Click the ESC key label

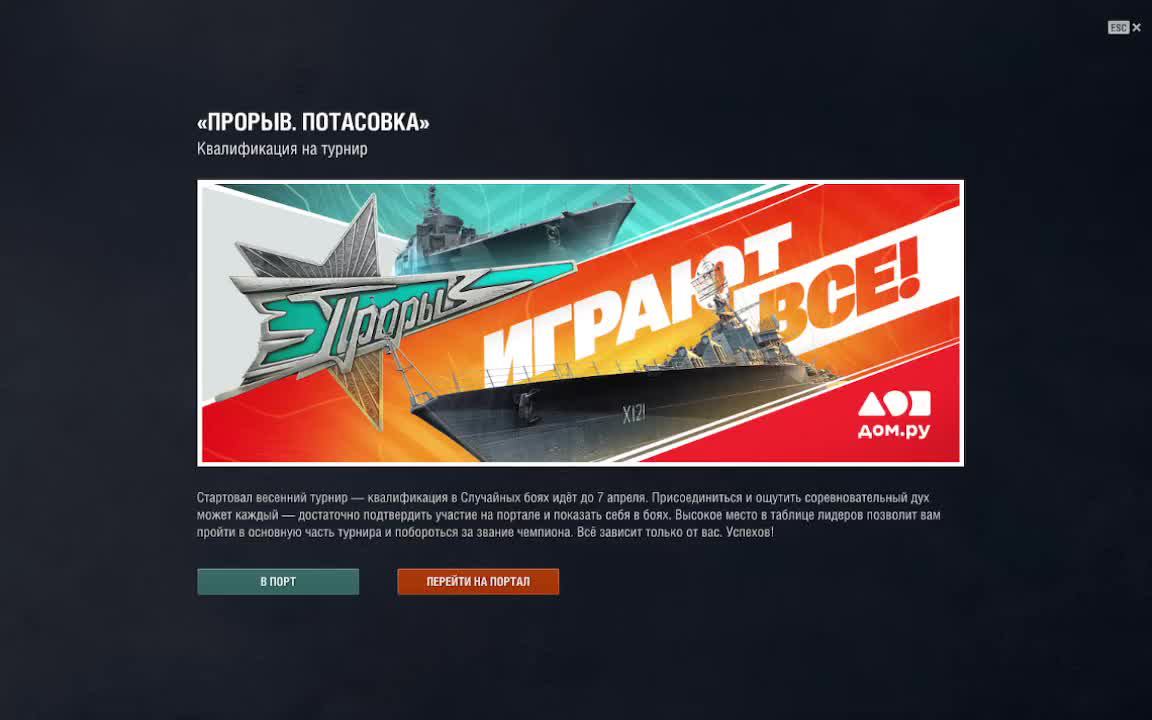(x=1118, y=28)
